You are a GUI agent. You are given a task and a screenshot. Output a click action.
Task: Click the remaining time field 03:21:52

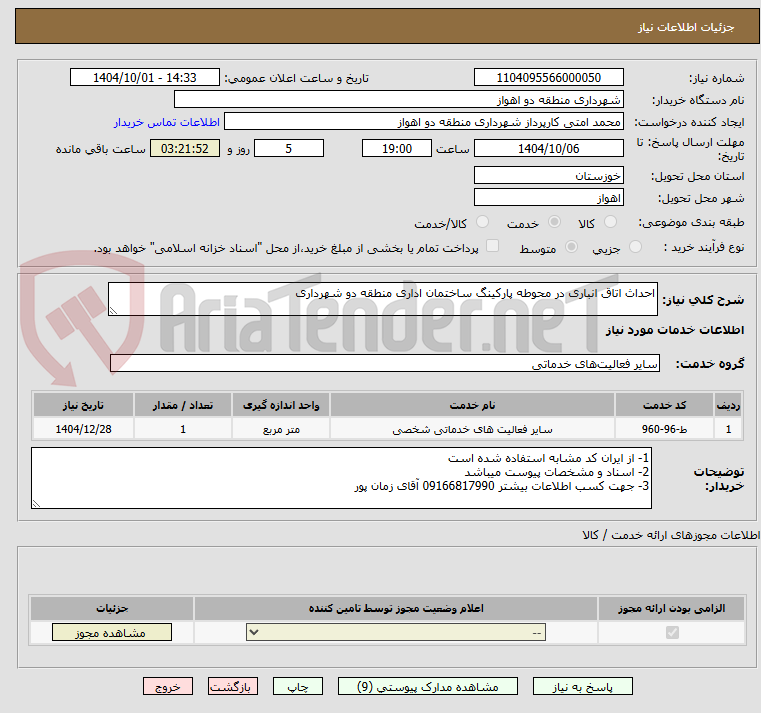(x=184, y=149)
